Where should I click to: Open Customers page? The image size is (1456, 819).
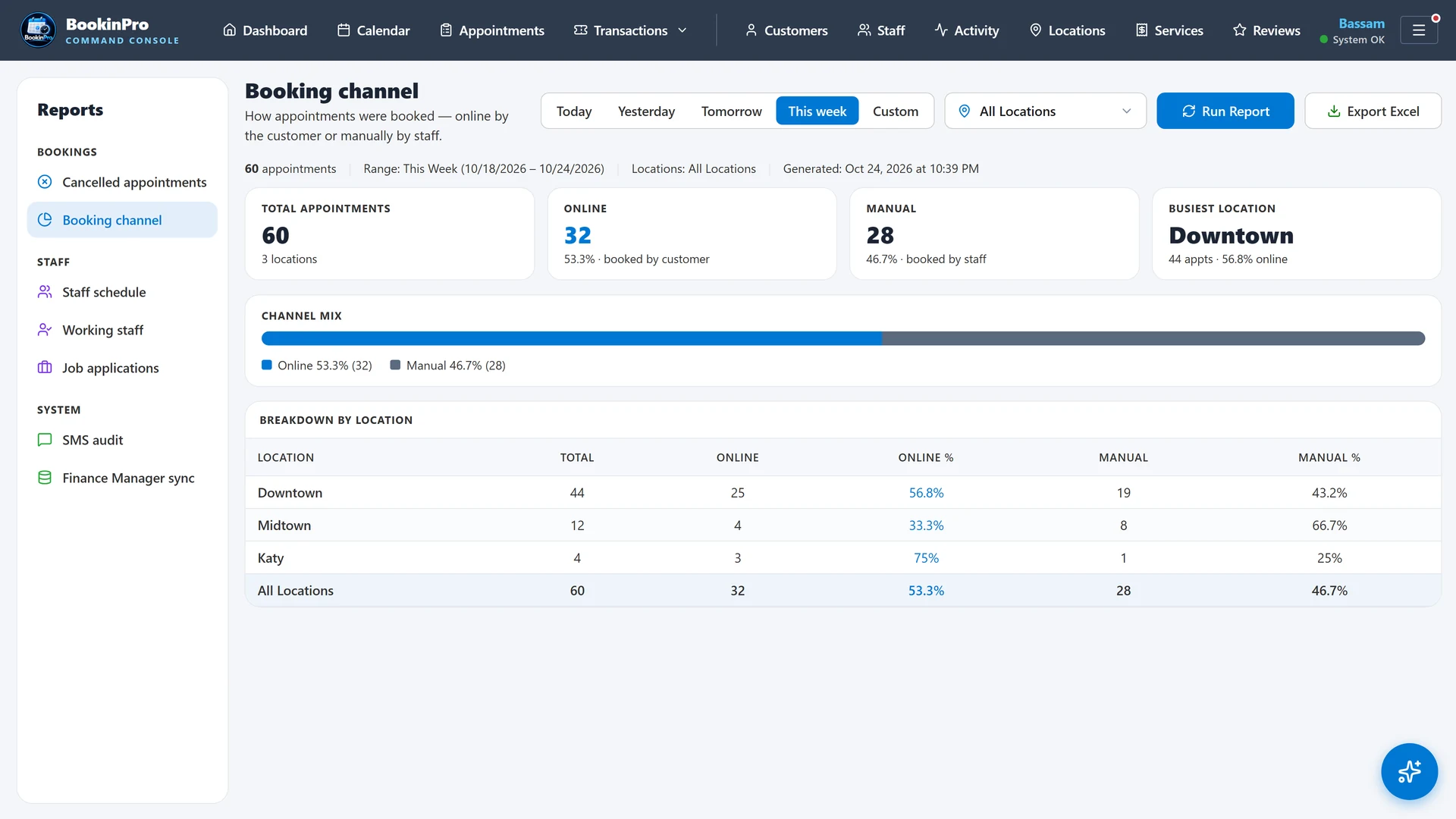pos(786,30)
